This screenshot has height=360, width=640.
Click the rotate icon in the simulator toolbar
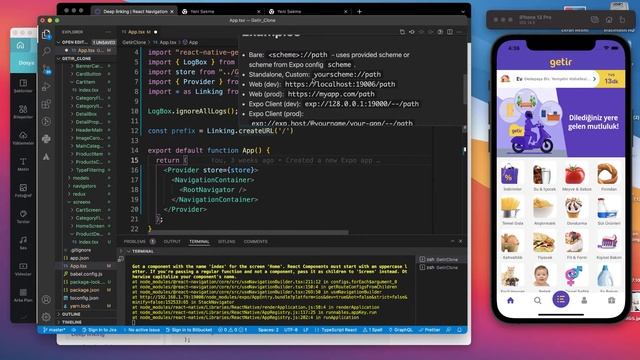point(622,20)
